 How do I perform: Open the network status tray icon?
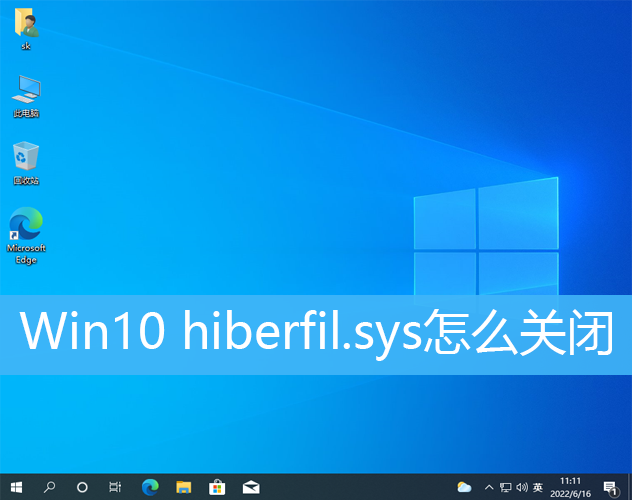click(505, 487)
